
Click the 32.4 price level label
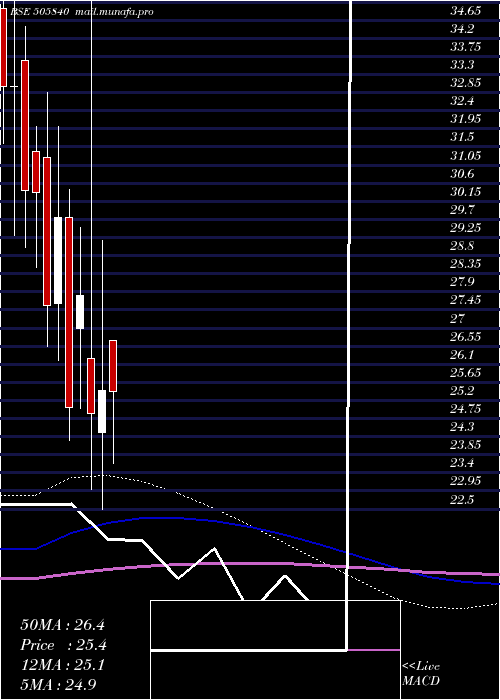(462, 101)
